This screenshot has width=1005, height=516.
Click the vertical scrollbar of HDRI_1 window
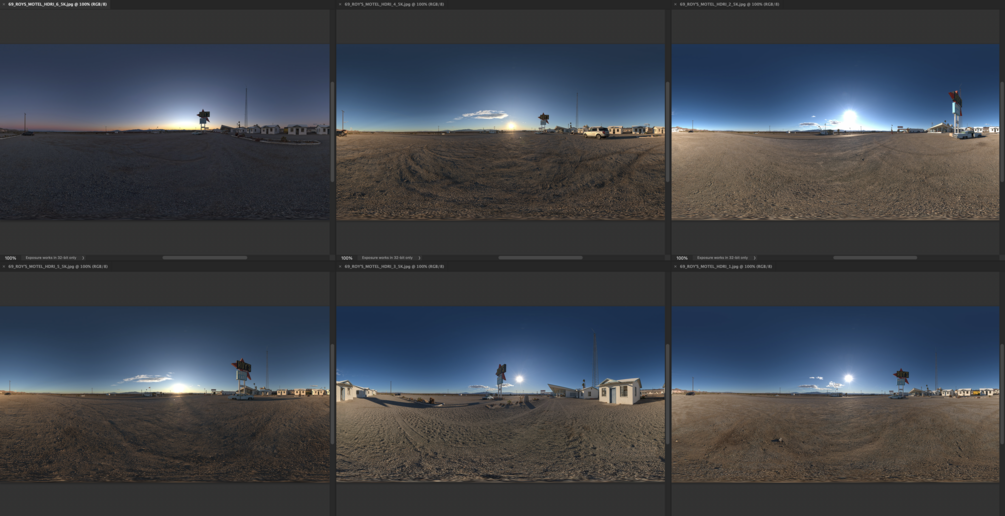1002,393
